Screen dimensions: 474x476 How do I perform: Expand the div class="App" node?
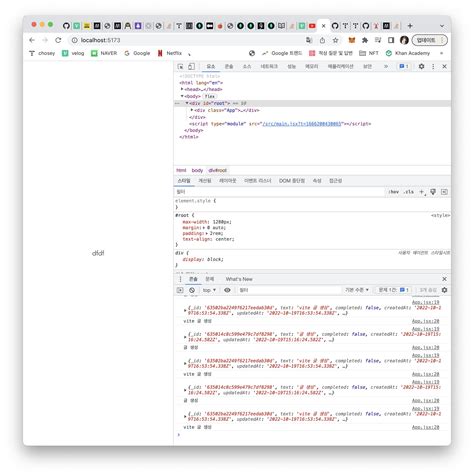coord(192,110)
